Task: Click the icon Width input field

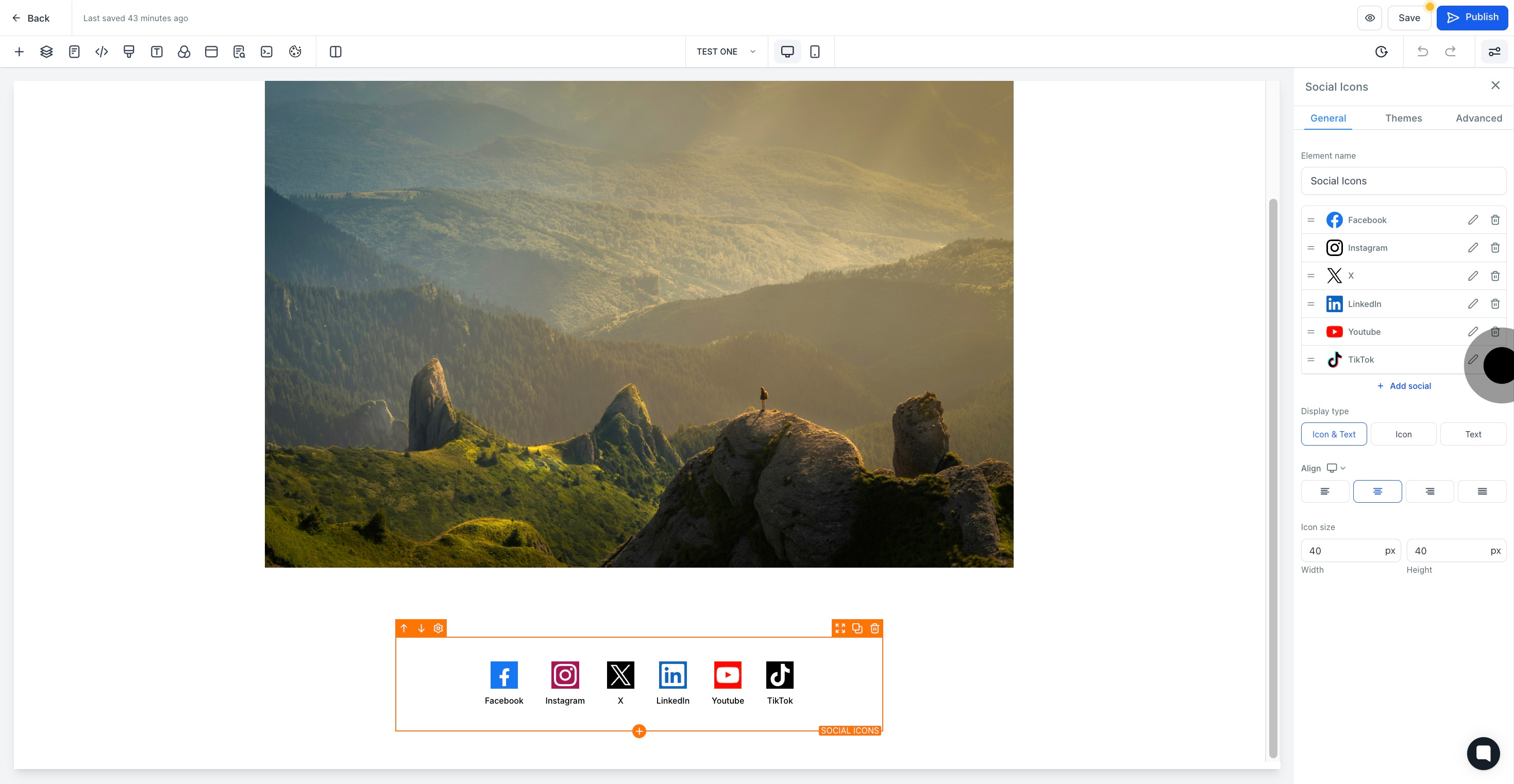Action: 1351,551
